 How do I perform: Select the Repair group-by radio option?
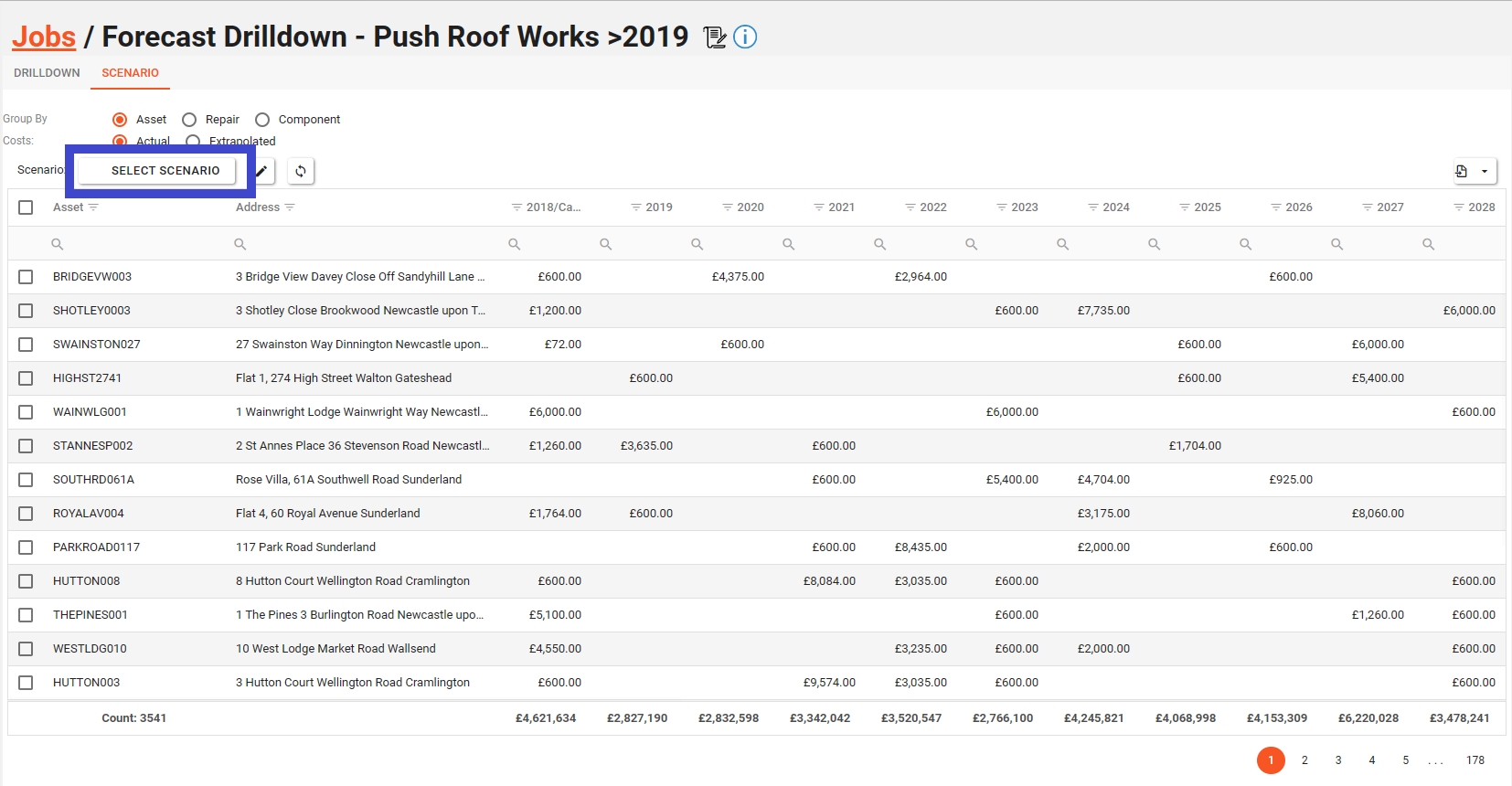(x=189, y=120)
